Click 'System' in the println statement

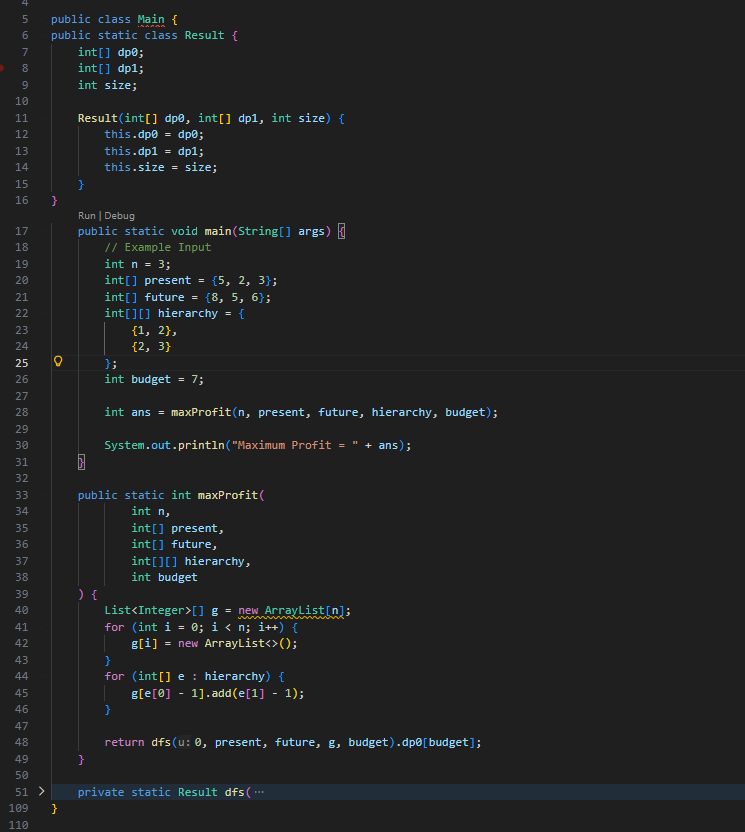(124, 446)
